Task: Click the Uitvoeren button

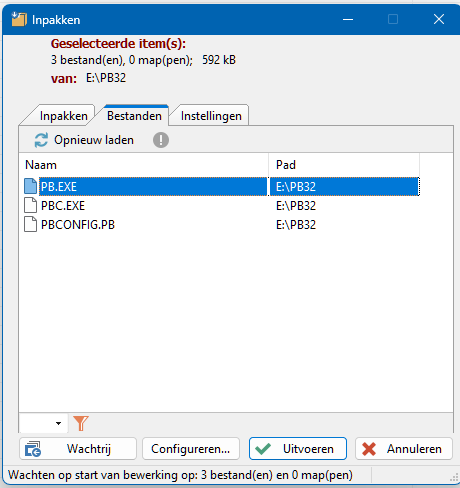Action: tap(298, 449)
